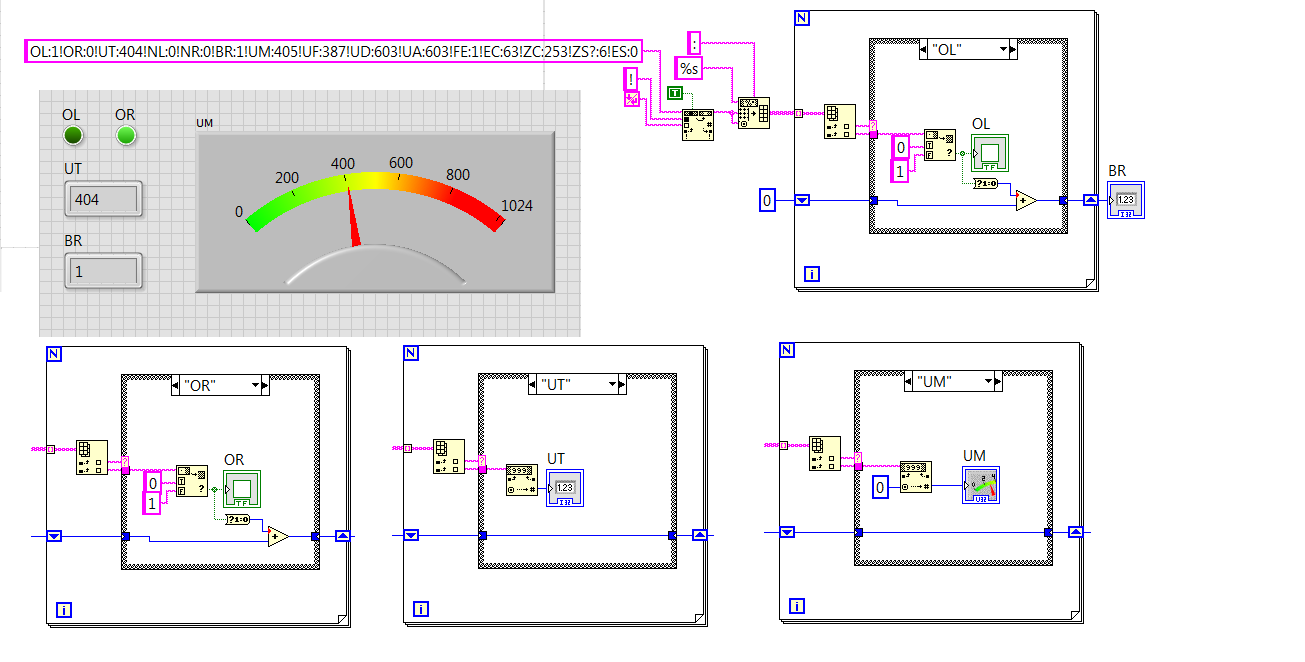Image resolution: width=1305 pixels, height=662 pixels.
Task: Click the left shift register of OL loop
Action: click(x=802, y=200)
